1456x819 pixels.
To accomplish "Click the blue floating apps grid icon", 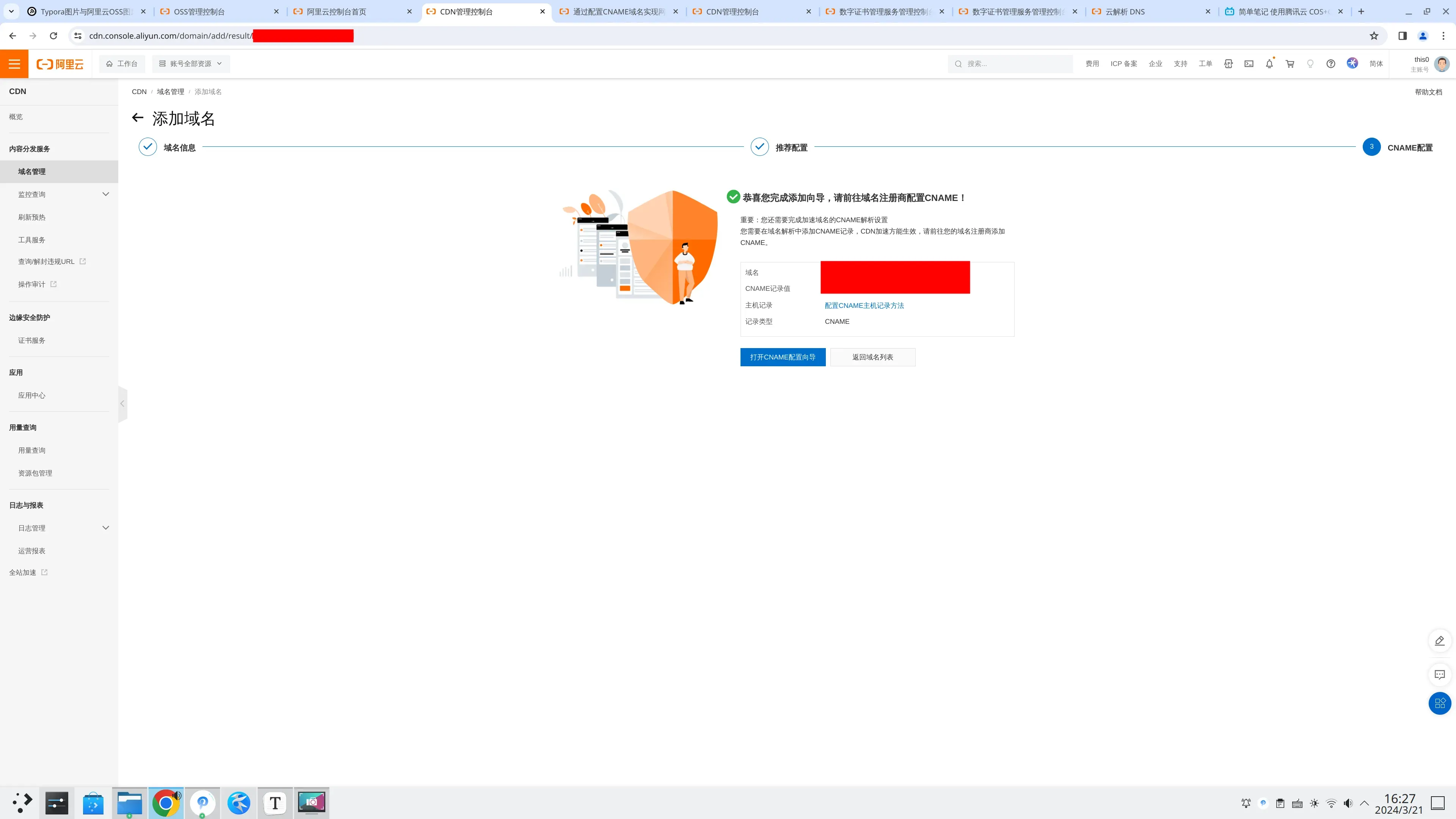I will point(1439,703).
